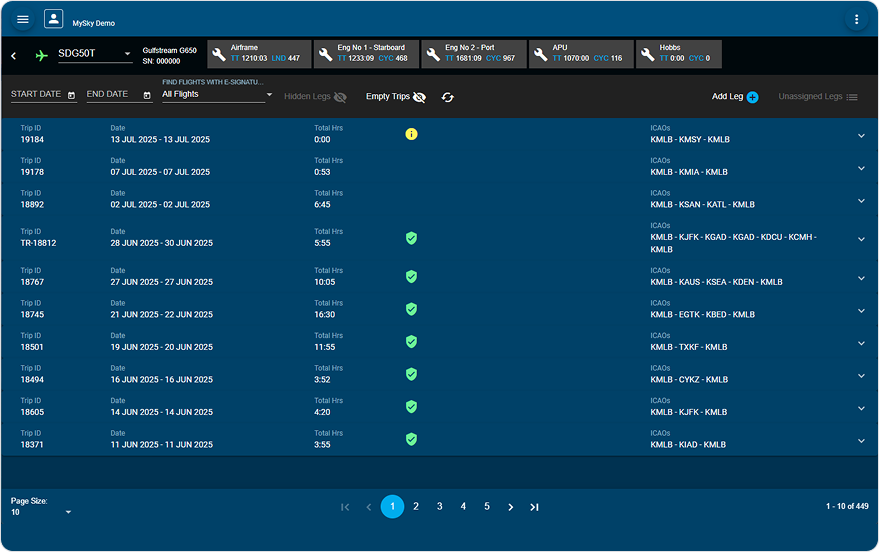Image resolution: width=879 pixels, height=552 pixels.
Task: Select page 5 in pagination
Action: pyautogui.click(x=487, y=507)
